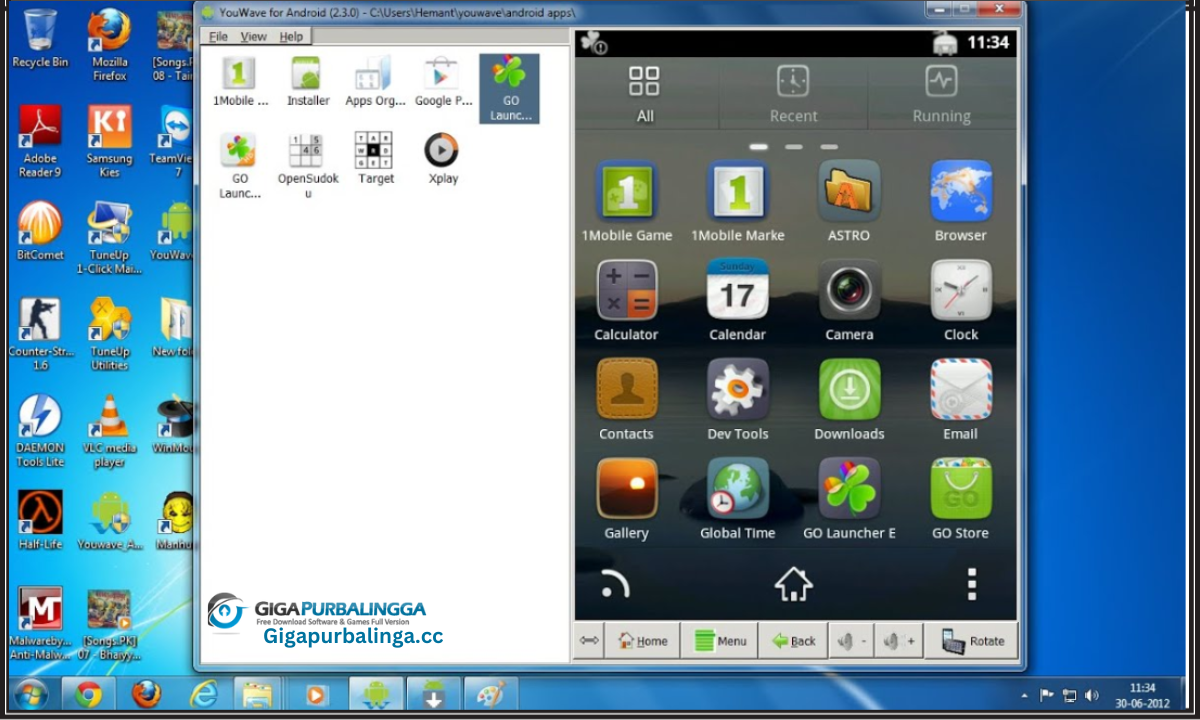Go to the second drawer page indicator
This screenshot has width=1200, height=720.
pyautogui.click(x=794, y=146)
